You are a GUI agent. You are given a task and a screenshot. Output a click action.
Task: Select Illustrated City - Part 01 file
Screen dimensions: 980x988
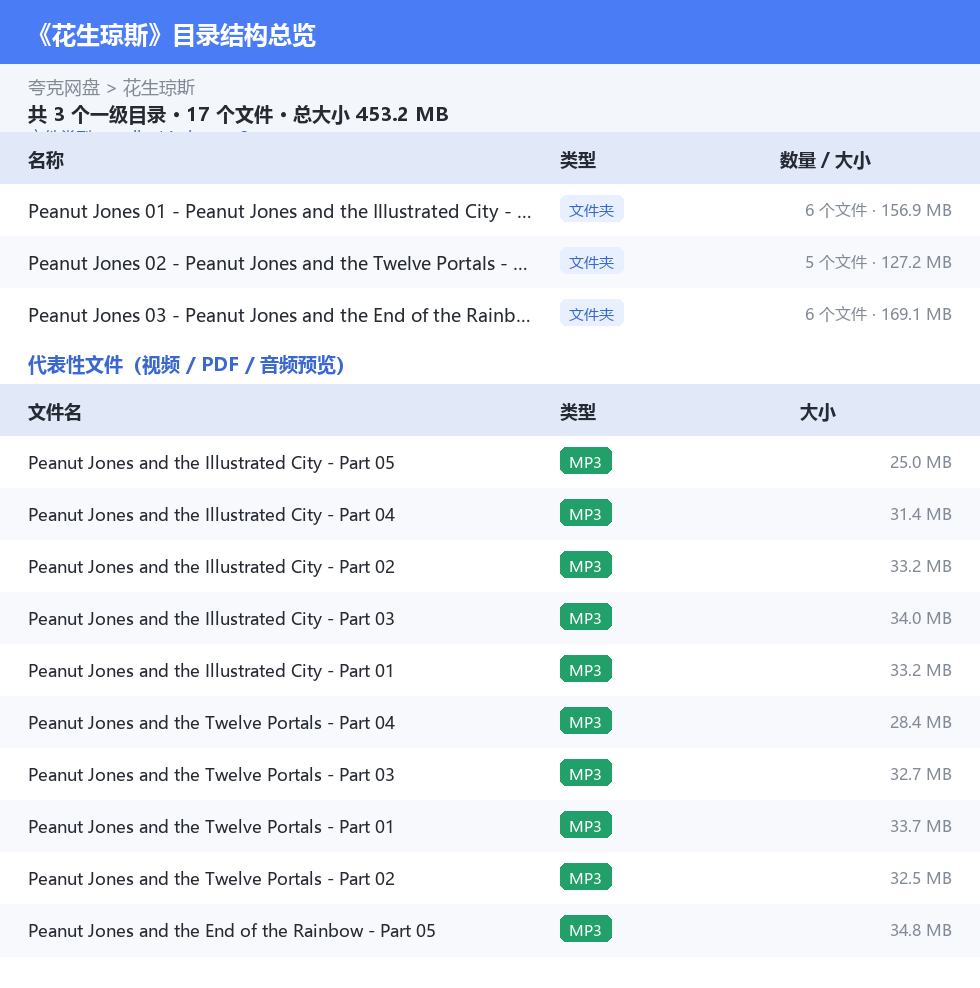[x=490, y=670]
